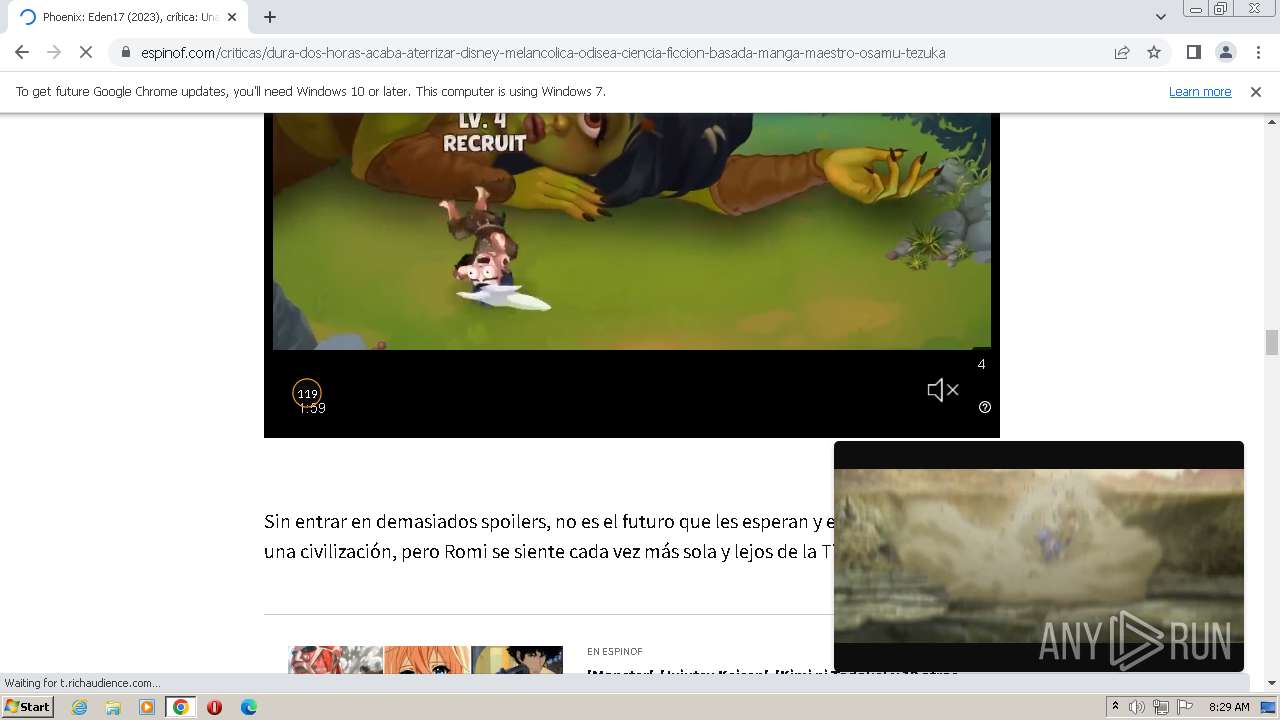This screenshot has height=720, width=1280.
Task: Open Windows Explorer from taskbar
Action: 113,707
